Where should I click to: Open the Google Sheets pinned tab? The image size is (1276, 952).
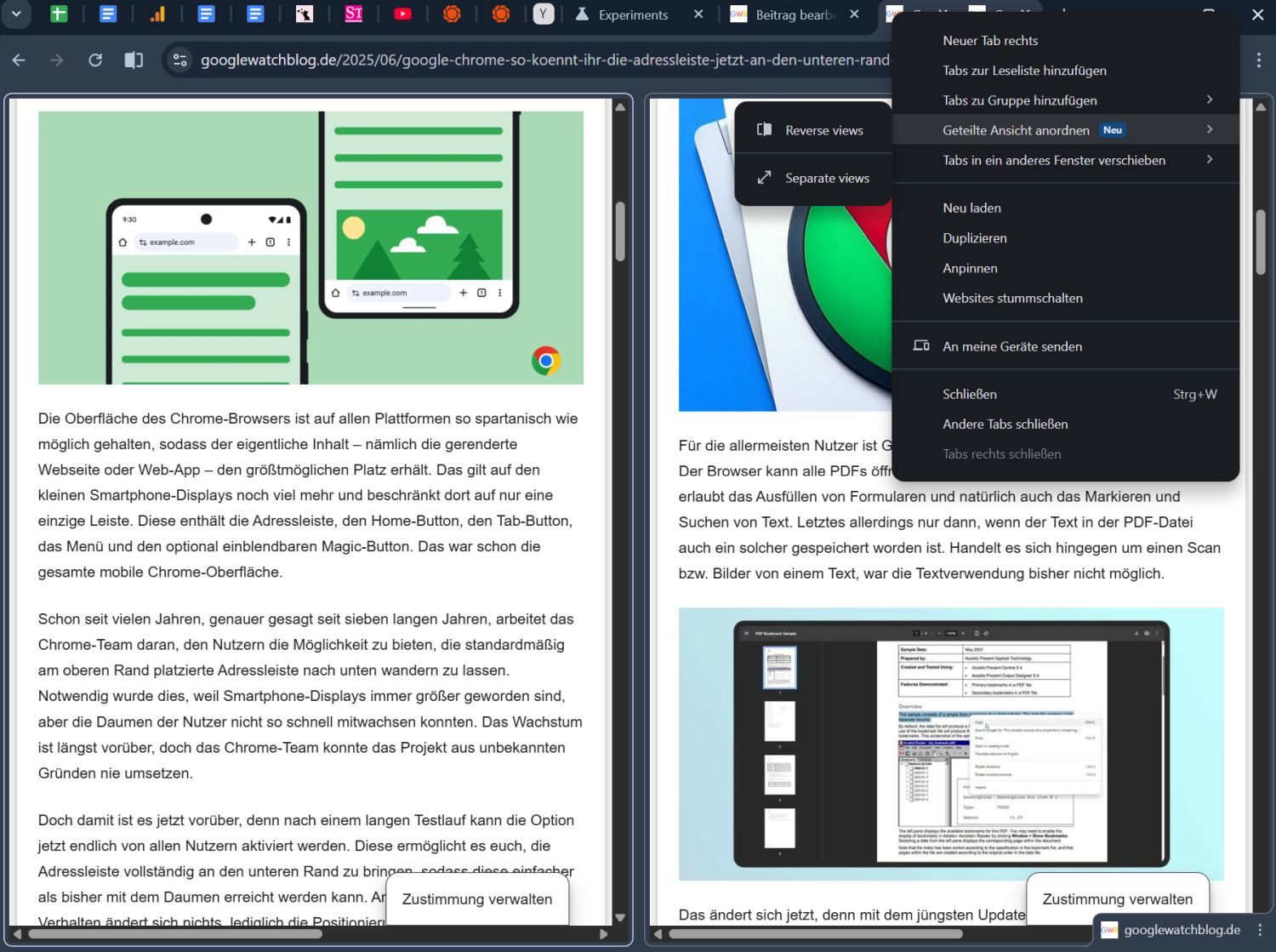pos(58,14)
